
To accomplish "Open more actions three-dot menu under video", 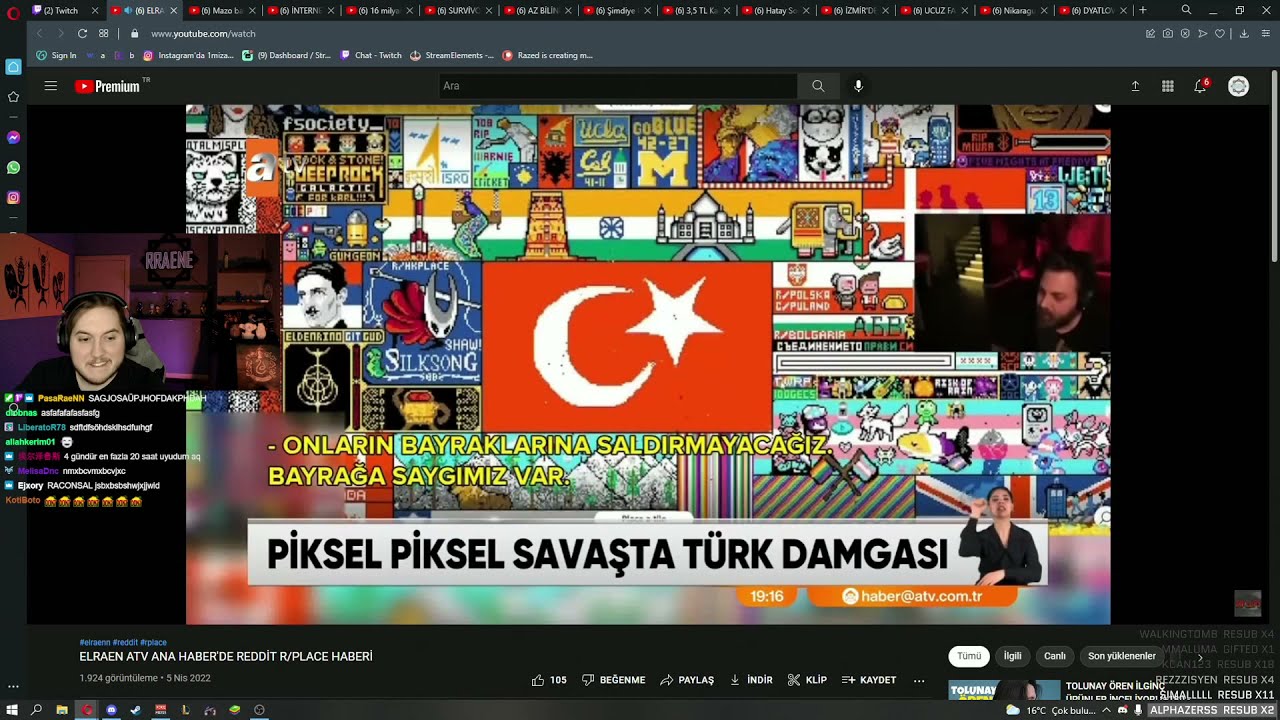I will [x=919, y=680].
